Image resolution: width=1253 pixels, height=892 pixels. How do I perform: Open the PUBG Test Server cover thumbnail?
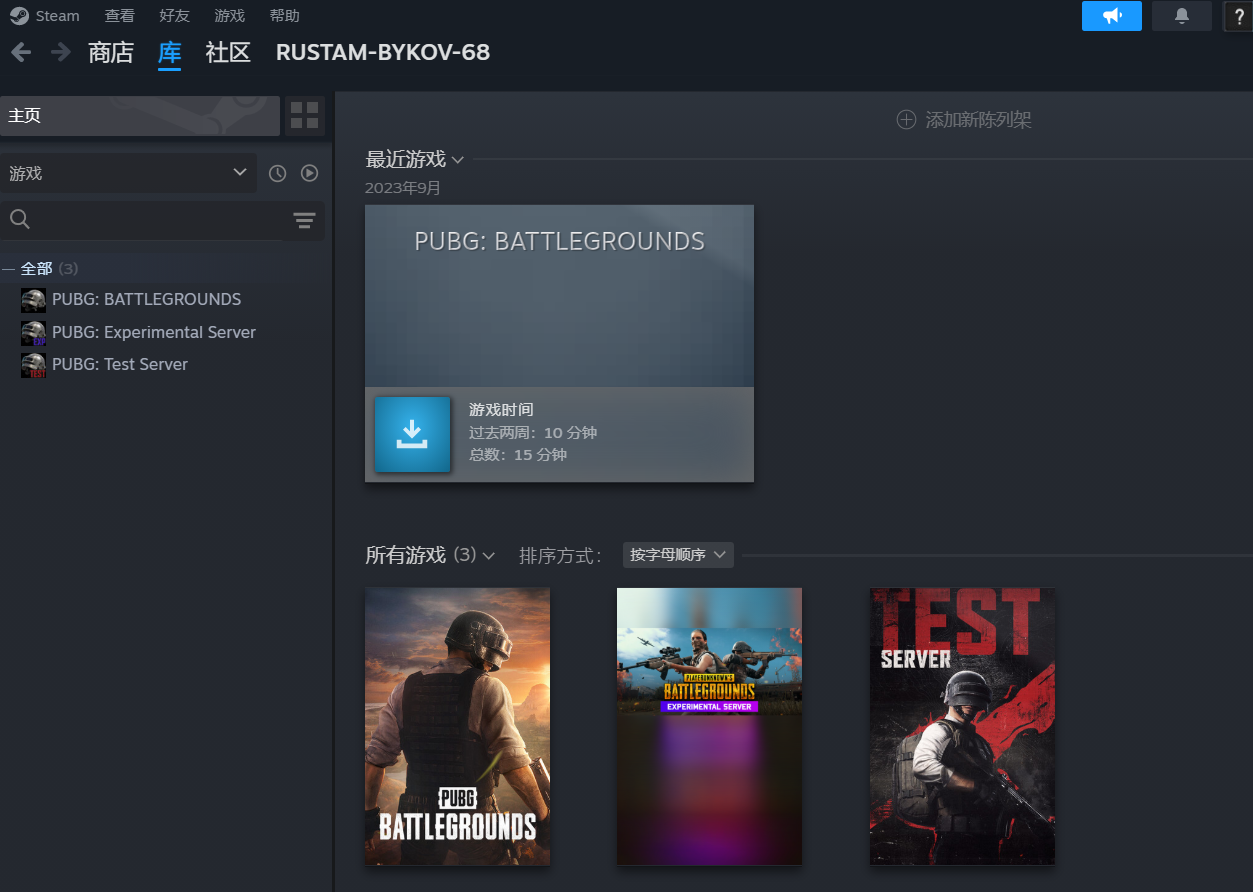coord(961,725)
